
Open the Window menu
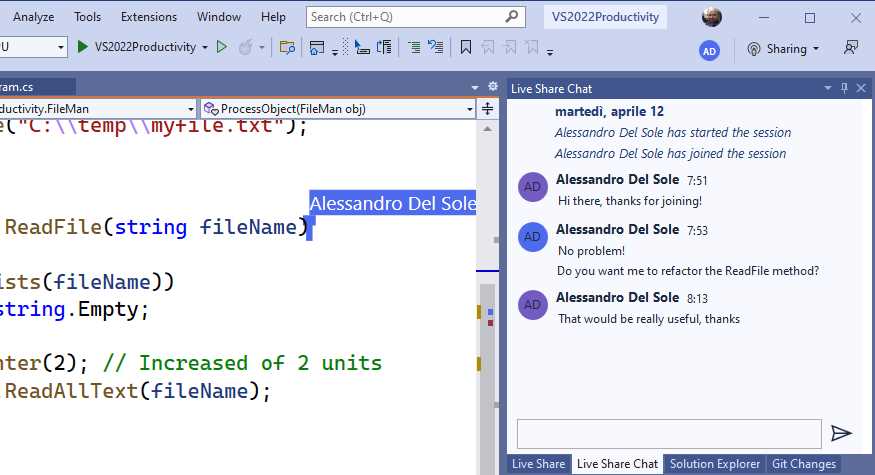[x=219, y=17]
